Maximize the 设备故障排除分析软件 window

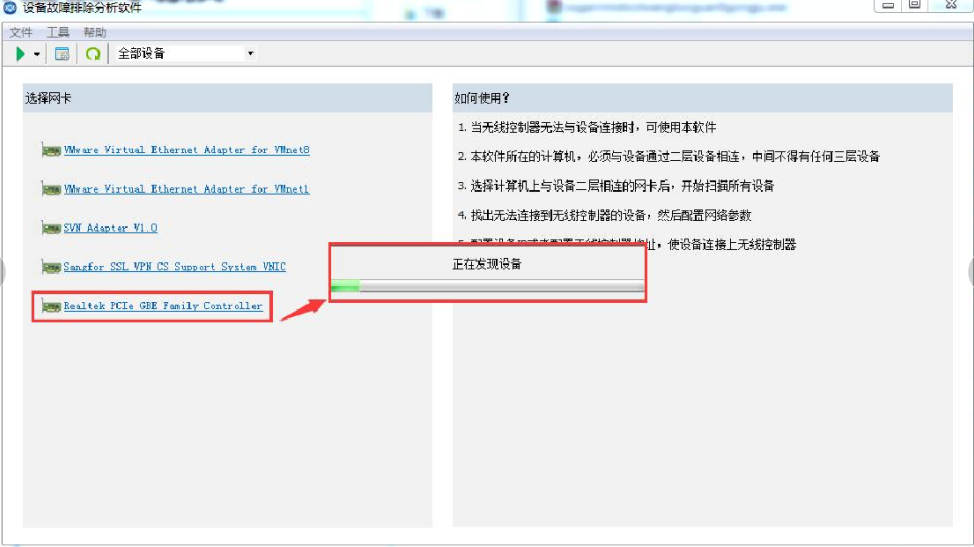pos(915,6)
